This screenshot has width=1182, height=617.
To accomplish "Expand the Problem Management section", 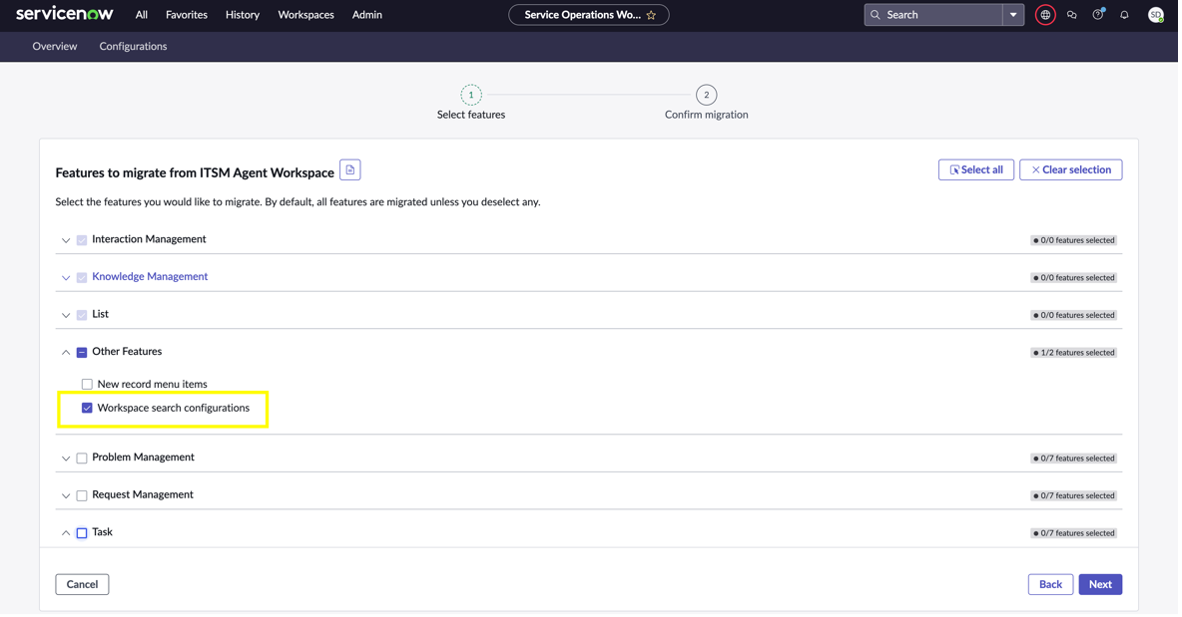I will click(66, 459).
